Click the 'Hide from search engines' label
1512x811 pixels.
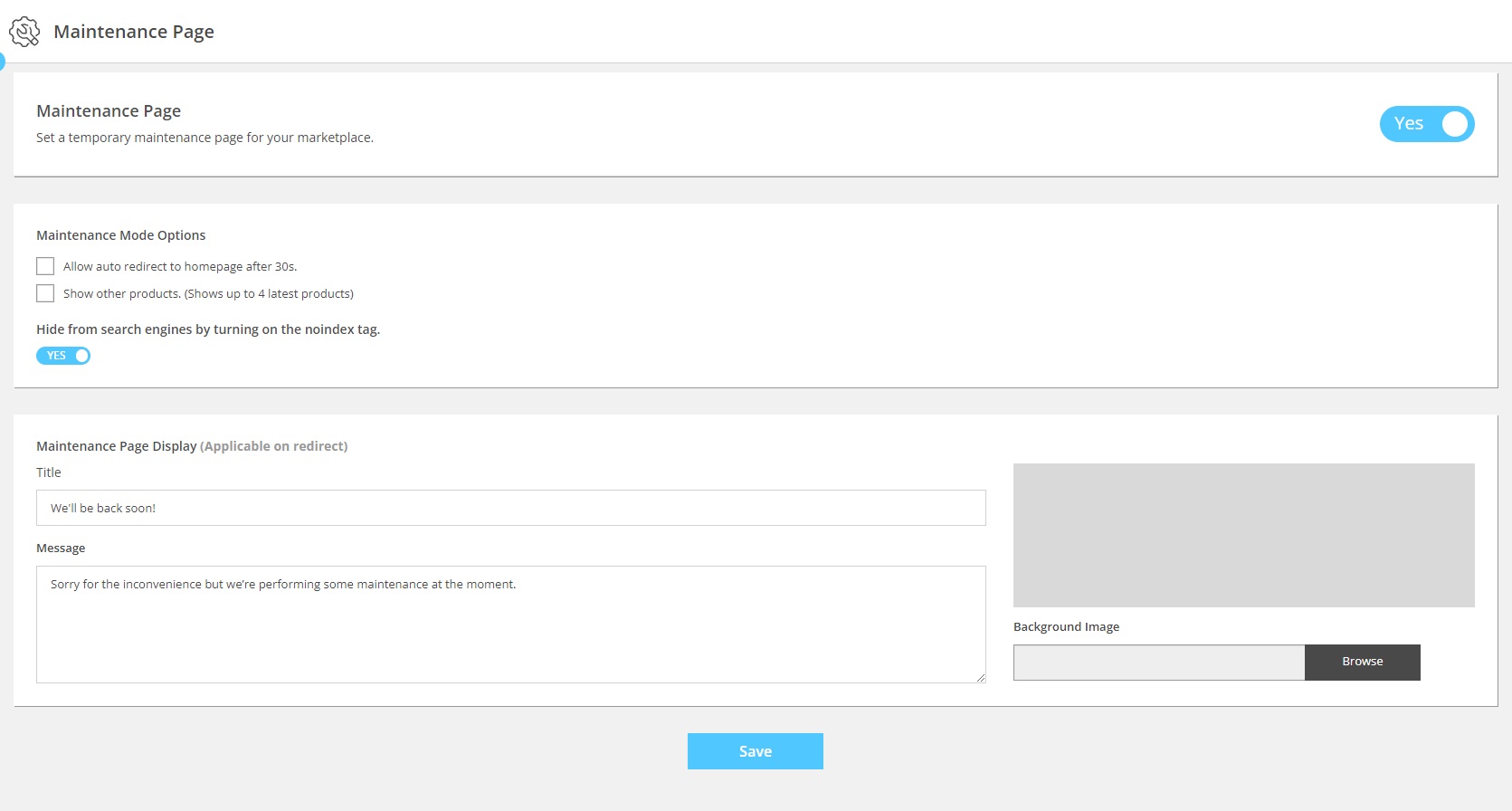pos(208,329)
